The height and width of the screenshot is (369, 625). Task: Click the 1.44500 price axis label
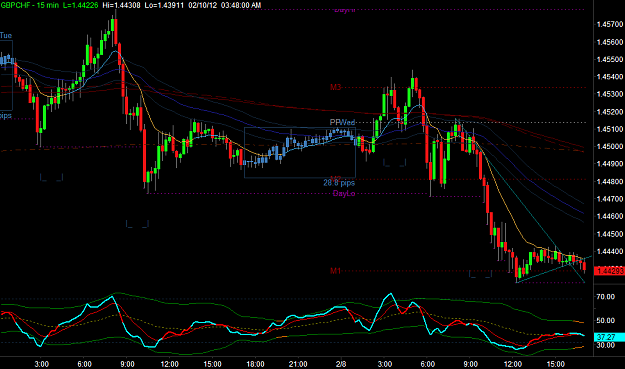[609, 234]
